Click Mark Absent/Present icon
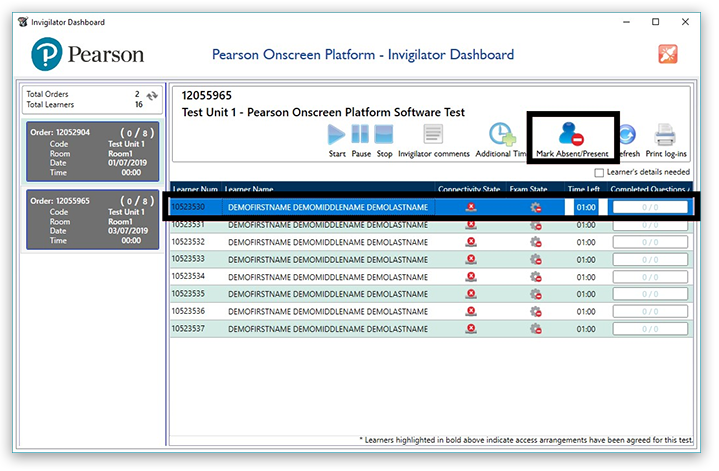This screenshot has height=471, width=719. (571, 135)
